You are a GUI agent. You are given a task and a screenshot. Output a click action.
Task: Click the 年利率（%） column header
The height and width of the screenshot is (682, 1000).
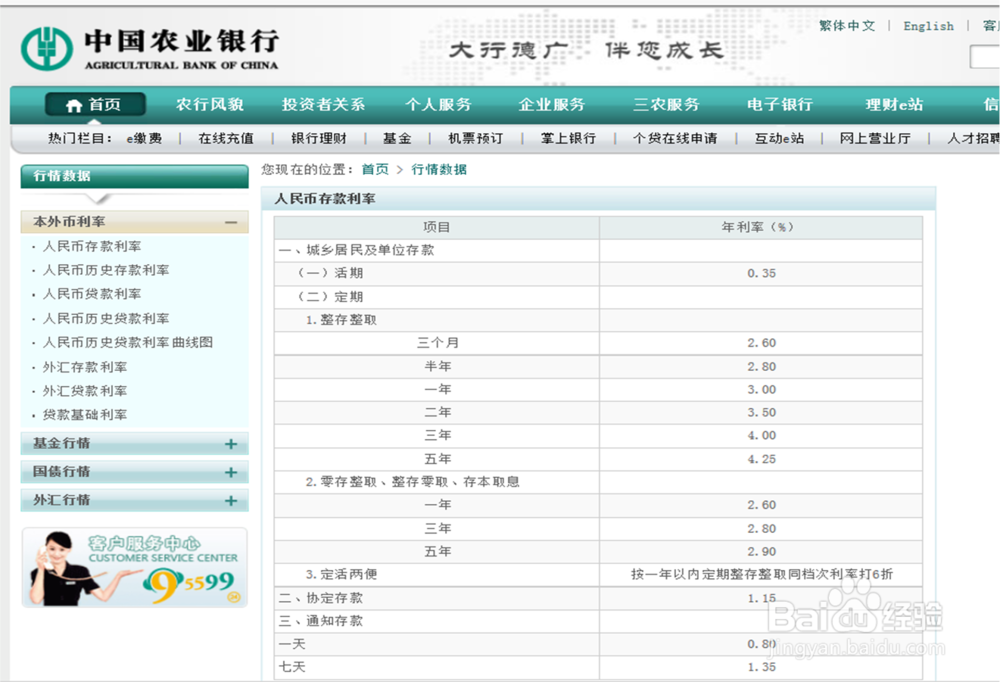tap(761, 227)
